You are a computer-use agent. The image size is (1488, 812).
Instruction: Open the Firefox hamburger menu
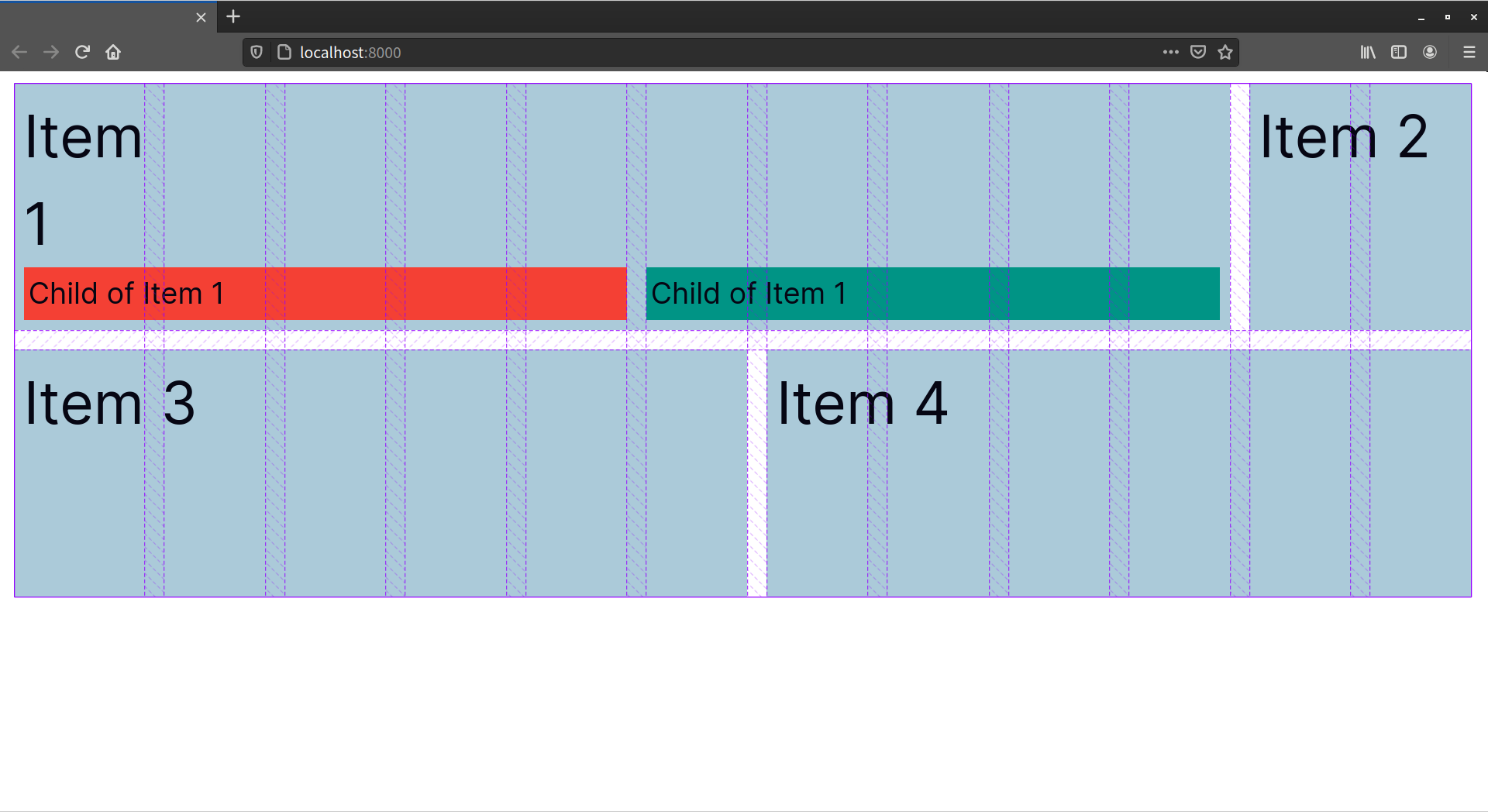pyautogui.click(x=1469, y=52)
